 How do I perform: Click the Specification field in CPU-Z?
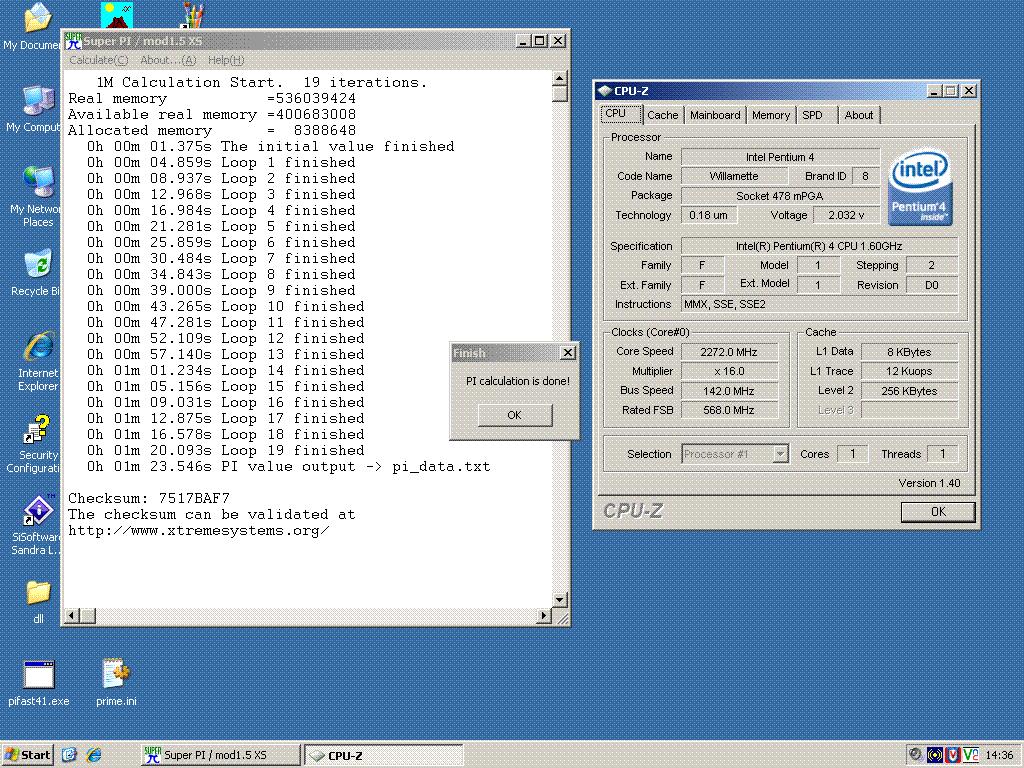point(820,246)
